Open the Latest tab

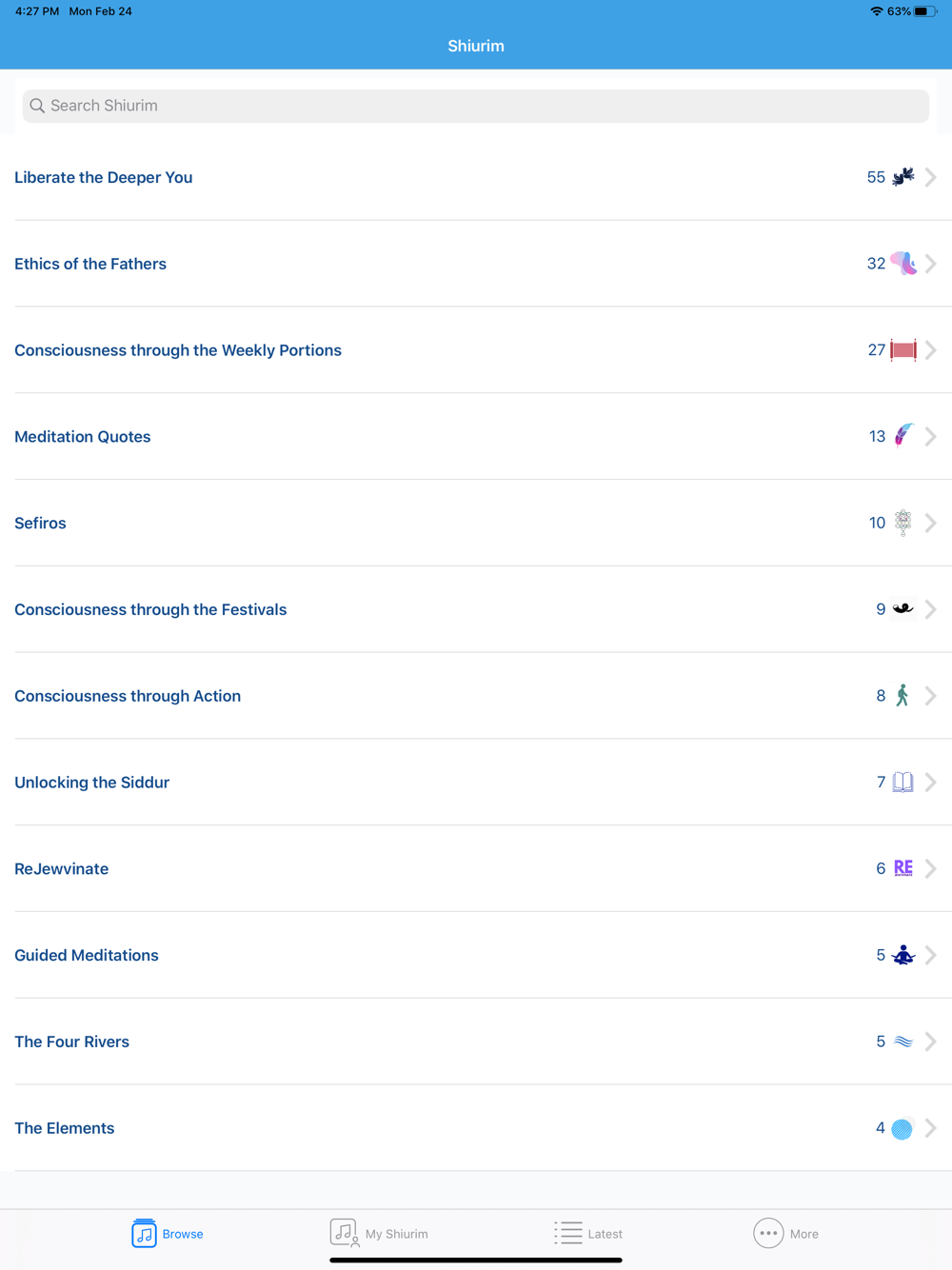click(x=588, y=1233)
